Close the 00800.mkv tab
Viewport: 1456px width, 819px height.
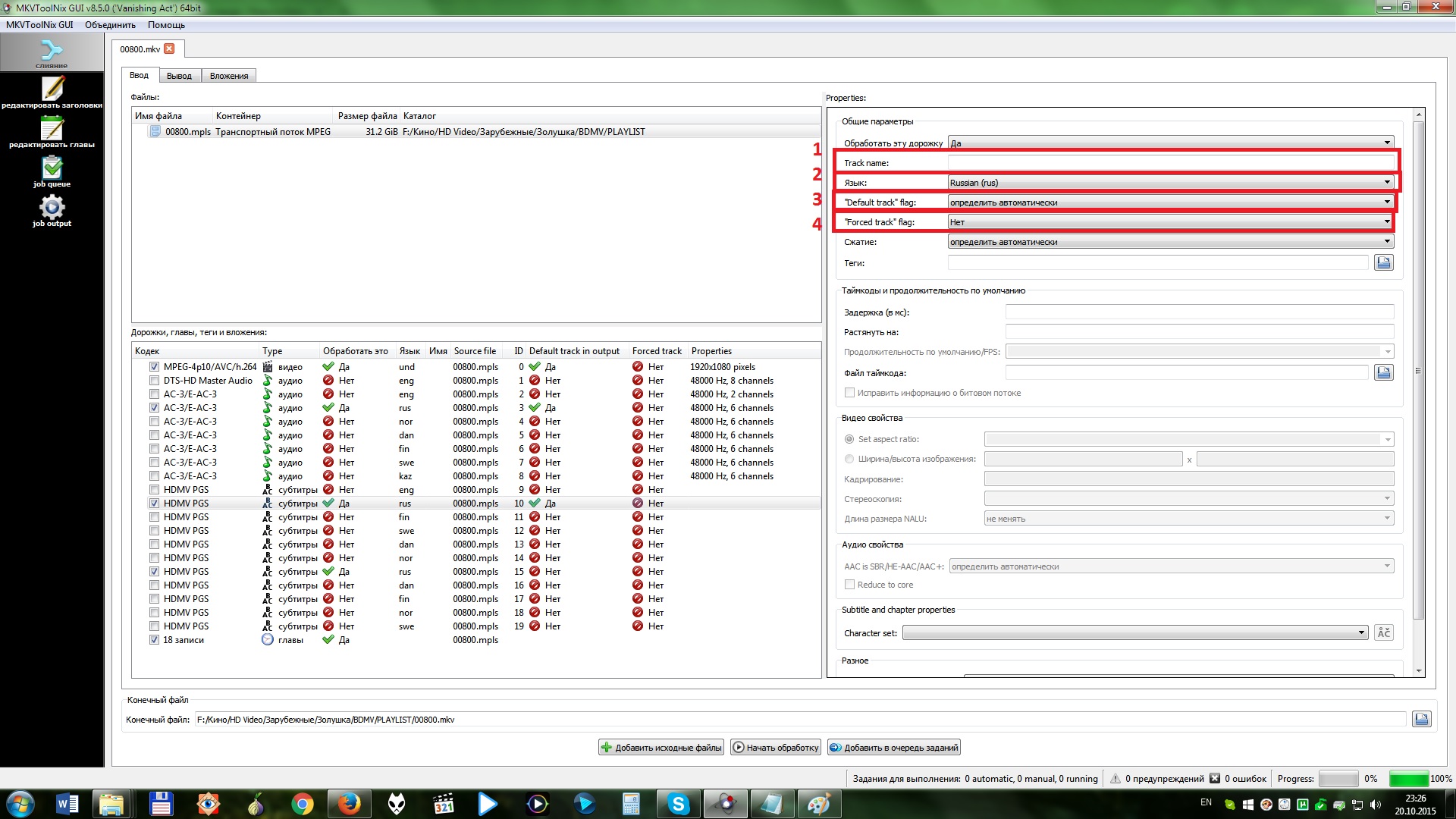(x=169, y=49)
